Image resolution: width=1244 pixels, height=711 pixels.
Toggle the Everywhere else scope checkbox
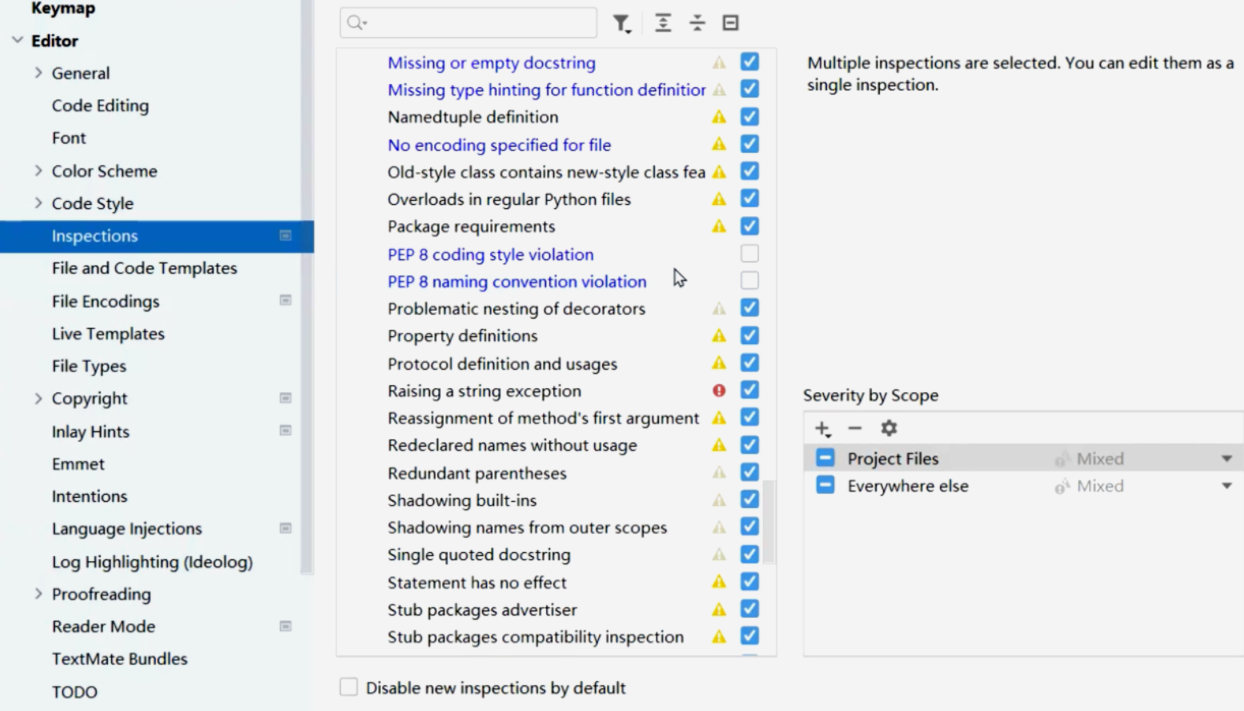tap(825, 485)
